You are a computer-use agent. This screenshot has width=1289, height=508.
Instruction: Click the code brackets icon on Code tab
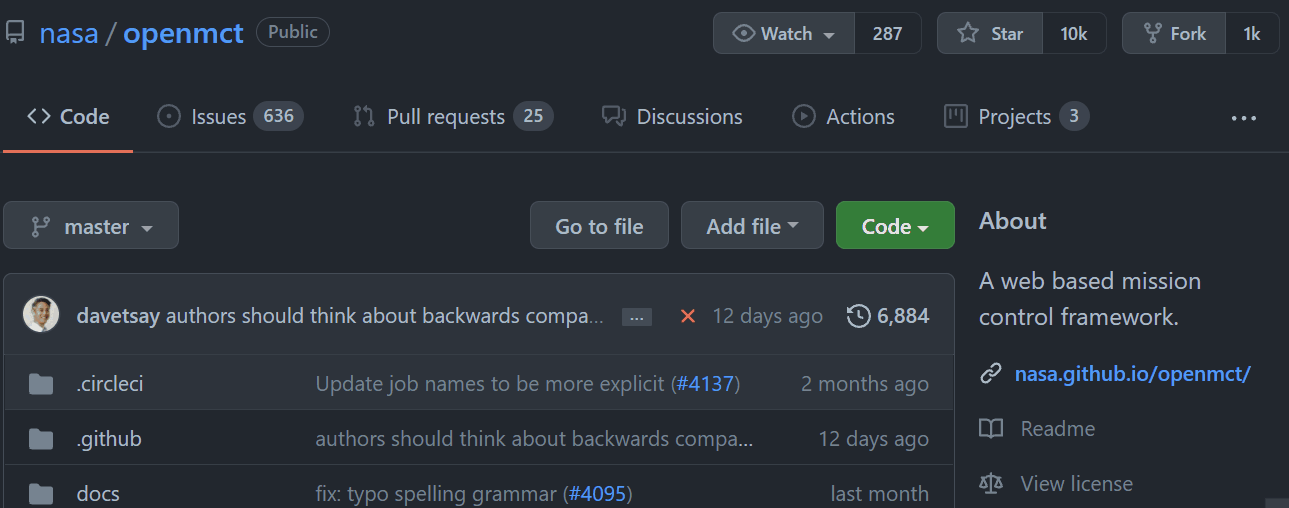pyautogui.click(x=38, y=116)
